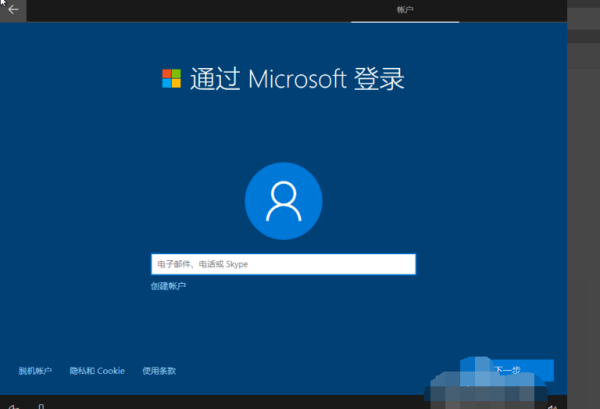This screenshot has height=409, width=600.
Task: View the 使用条款 link
Action: pyautogui.click(x=159, y=371)
